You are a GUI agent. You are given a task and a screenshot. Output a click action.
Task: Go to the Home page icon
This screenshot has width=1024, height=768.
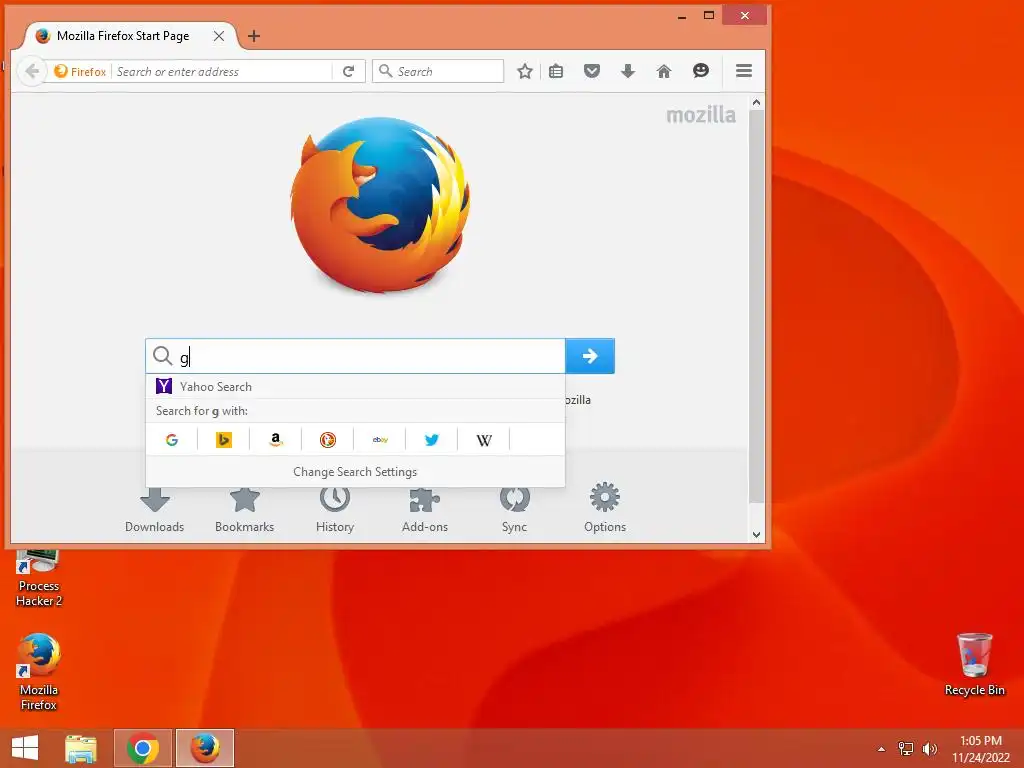[664, 71]
